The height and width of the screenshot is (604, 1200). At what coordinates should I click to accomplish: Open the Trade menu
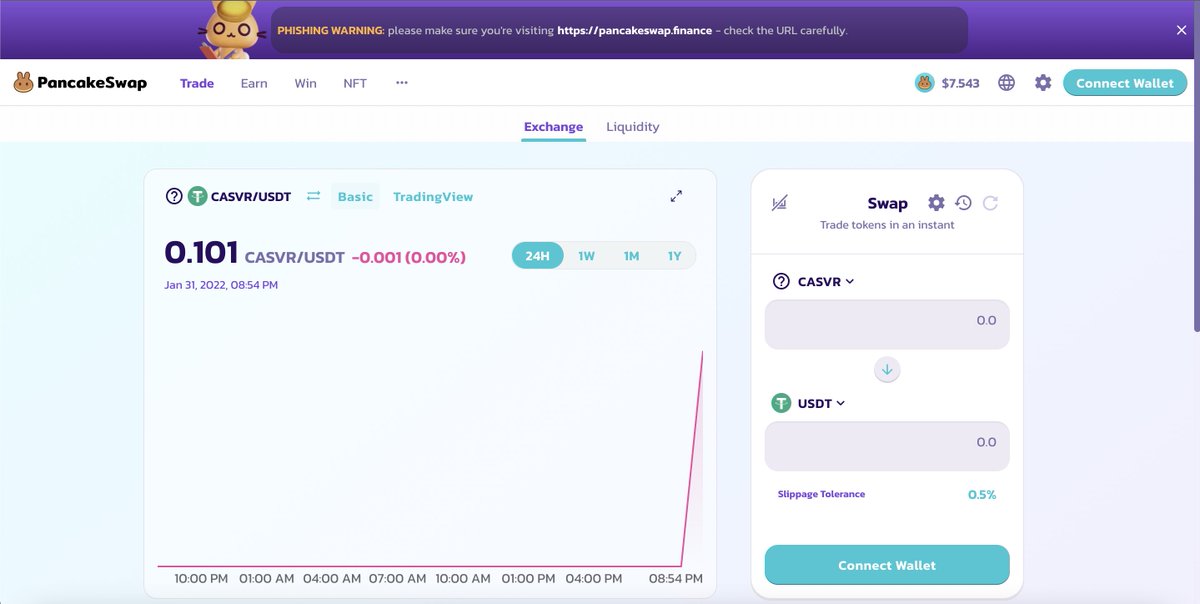(197, 83)
